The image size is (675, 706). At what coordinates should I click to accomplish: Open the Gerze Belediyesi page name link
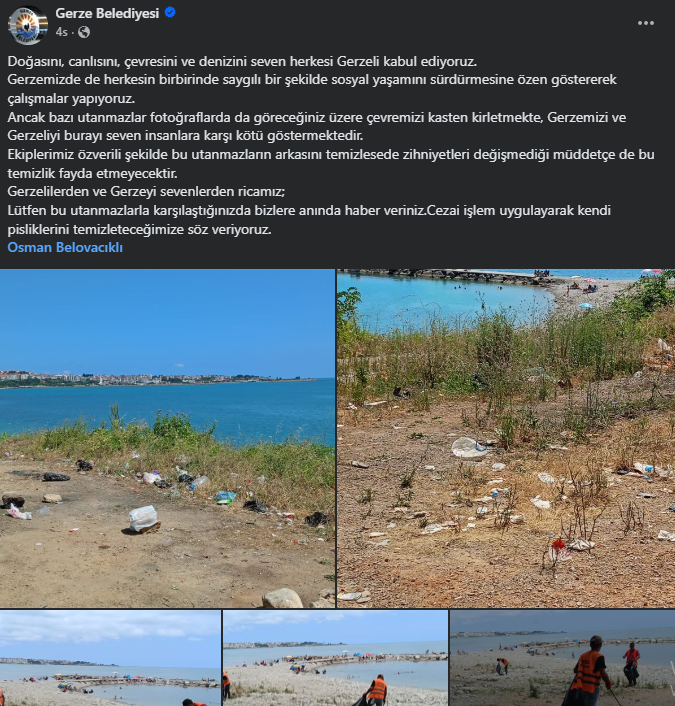coord(107,13)
